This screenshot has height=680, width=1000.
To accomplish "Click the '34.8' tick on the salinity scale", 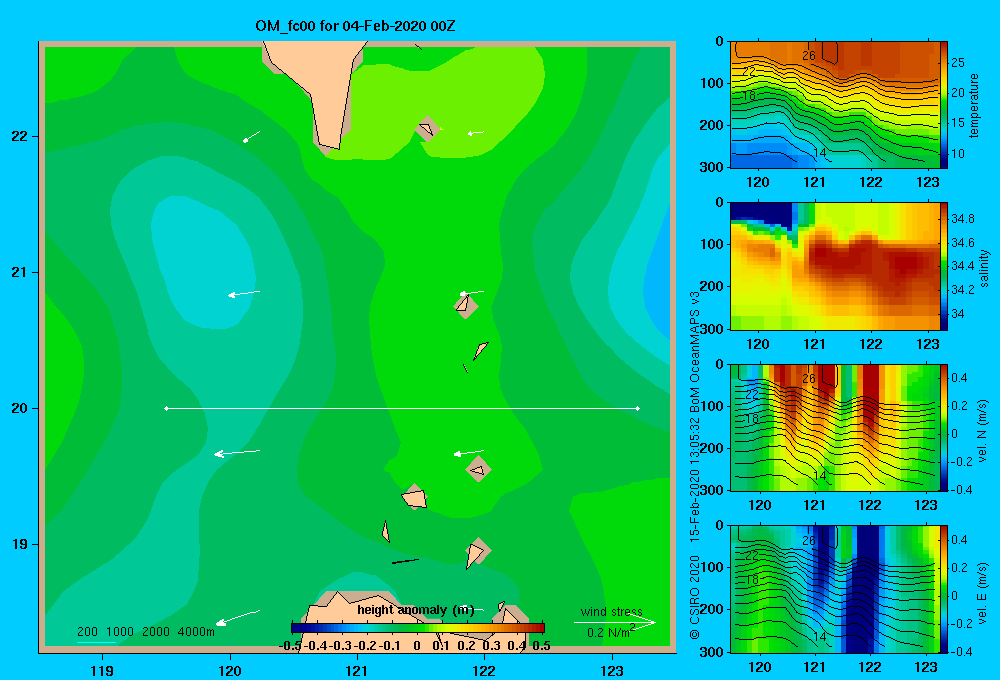I will pyautogui.click(x=963, y=219).
